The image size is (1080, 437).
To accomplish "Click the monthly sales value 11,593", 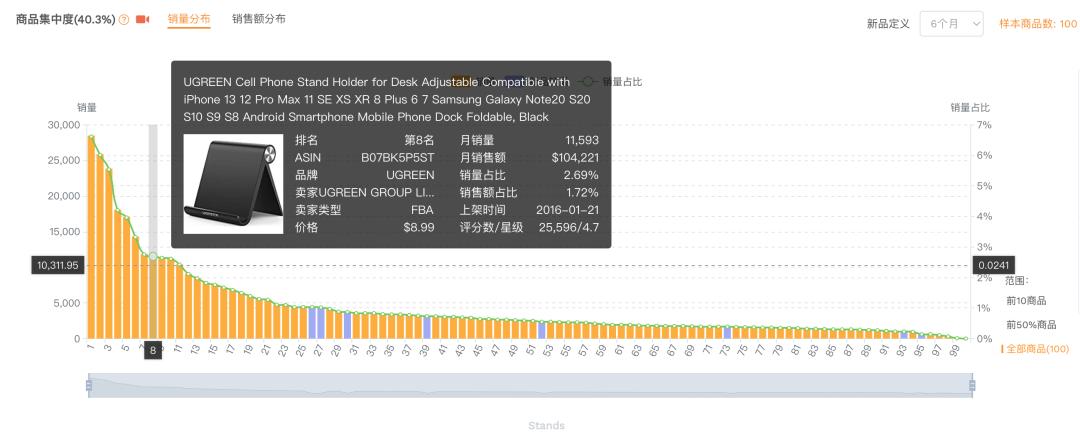I will 581,140.
